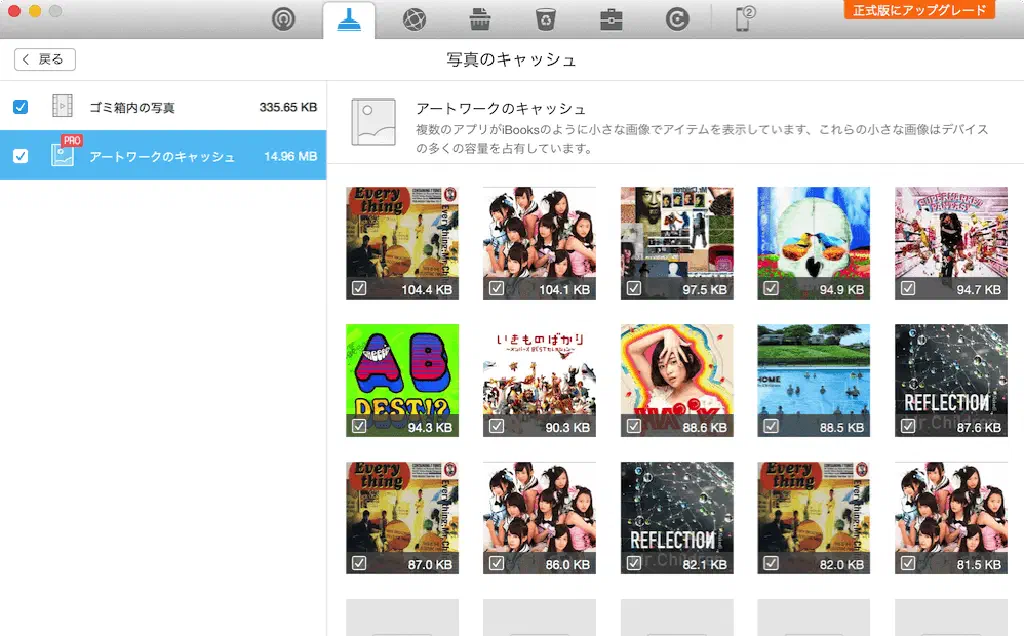The image size is (1024, 636).
Task: Open the connected devices phone icon
Action: (745, 19)
